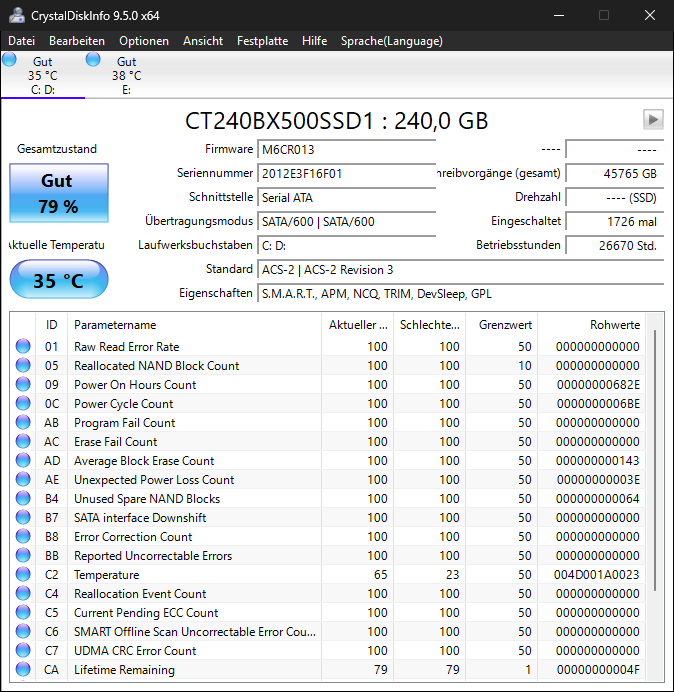Click the ID column header
The width and height of the screenshot is (674, 692).
[51, 325]
